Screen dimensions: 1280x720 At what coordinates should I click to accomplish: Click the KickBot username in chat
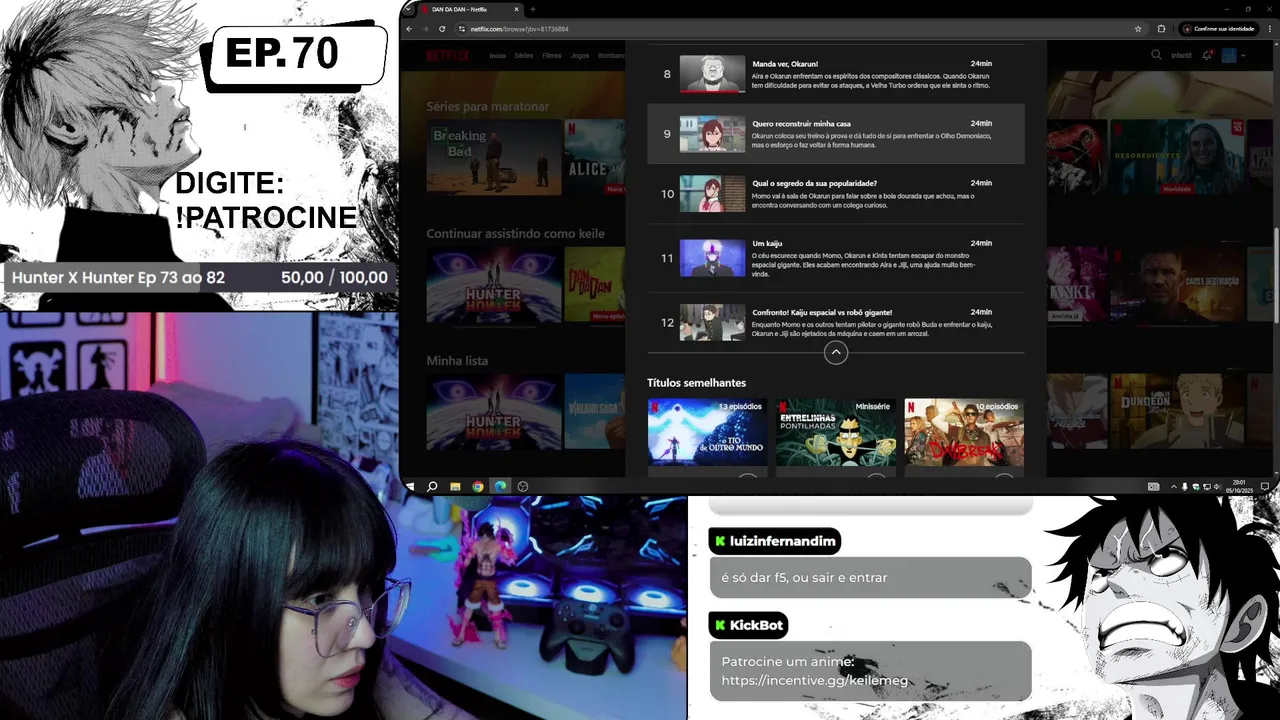pos(756,625)
